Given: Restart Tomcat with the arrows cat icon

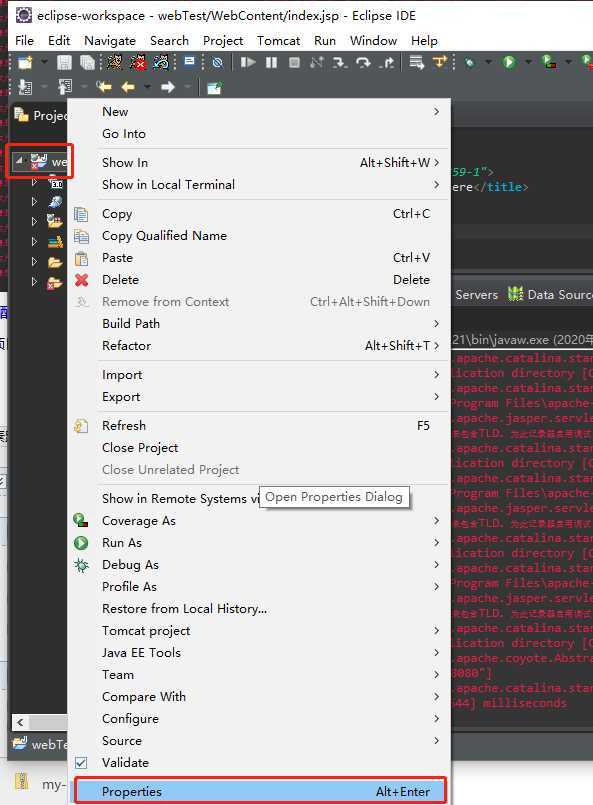Looking at the screenshot, I should pyautogui.click(x=161, y=63).
